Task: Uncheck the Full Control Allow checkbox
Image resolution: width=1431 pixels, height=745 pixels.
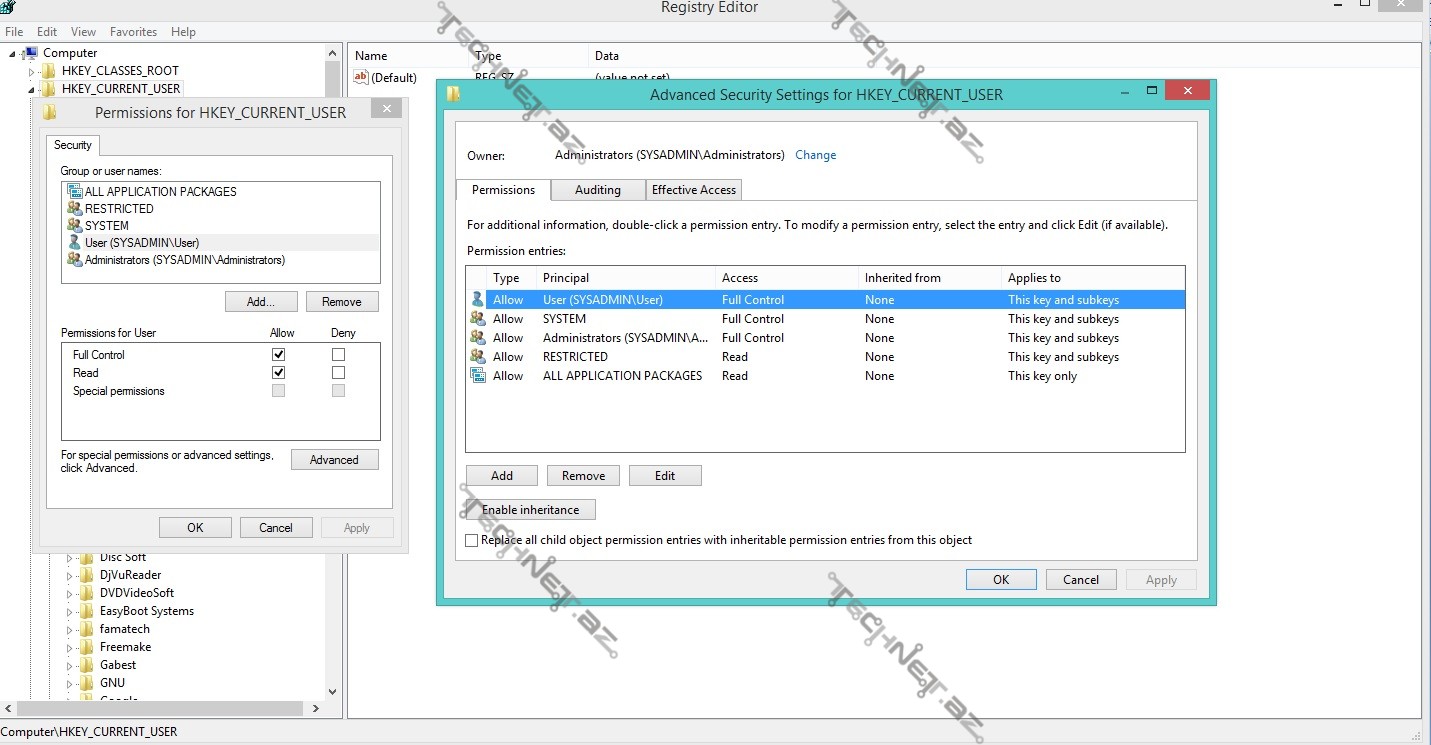Action: 278,355
